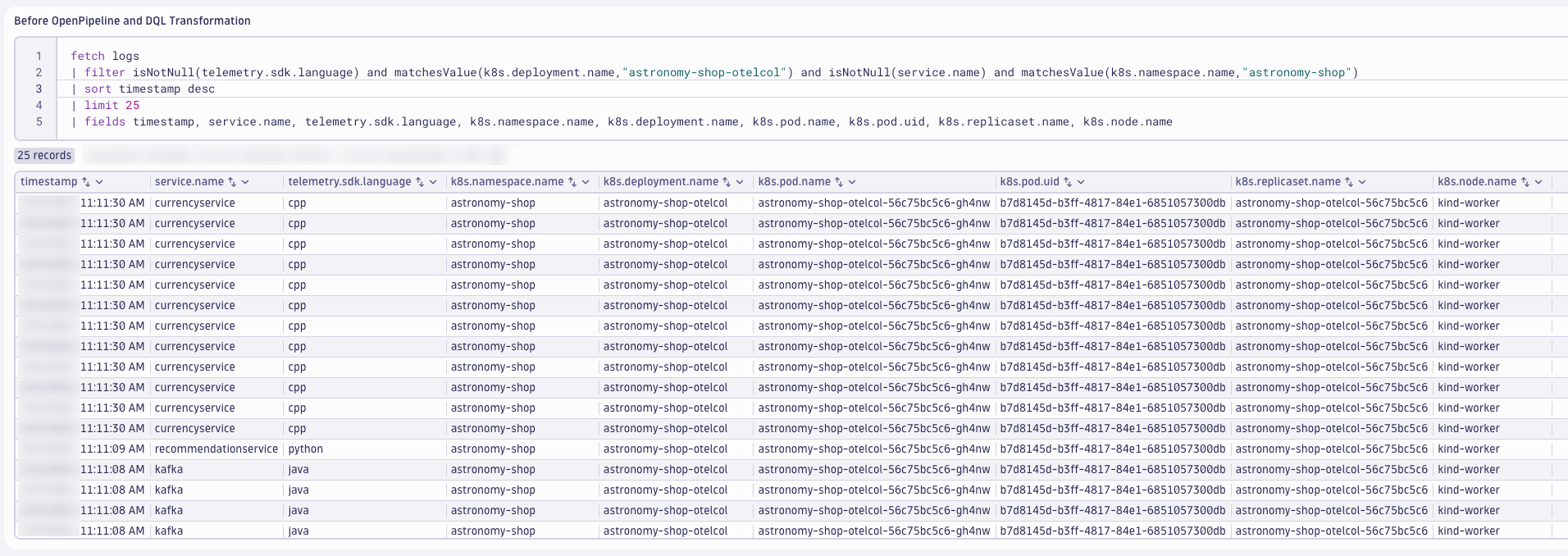Sort by k8s.pod.uid column
Image resolution: width=1568 pixels, height=556 pixels.
[x=1068, y=182]
